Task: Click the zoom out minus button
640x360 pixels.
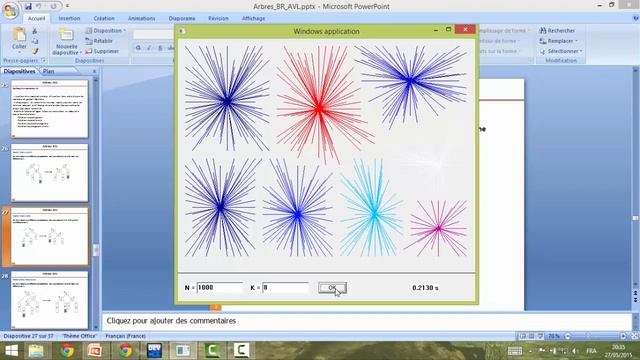Action: coord(567,336)
